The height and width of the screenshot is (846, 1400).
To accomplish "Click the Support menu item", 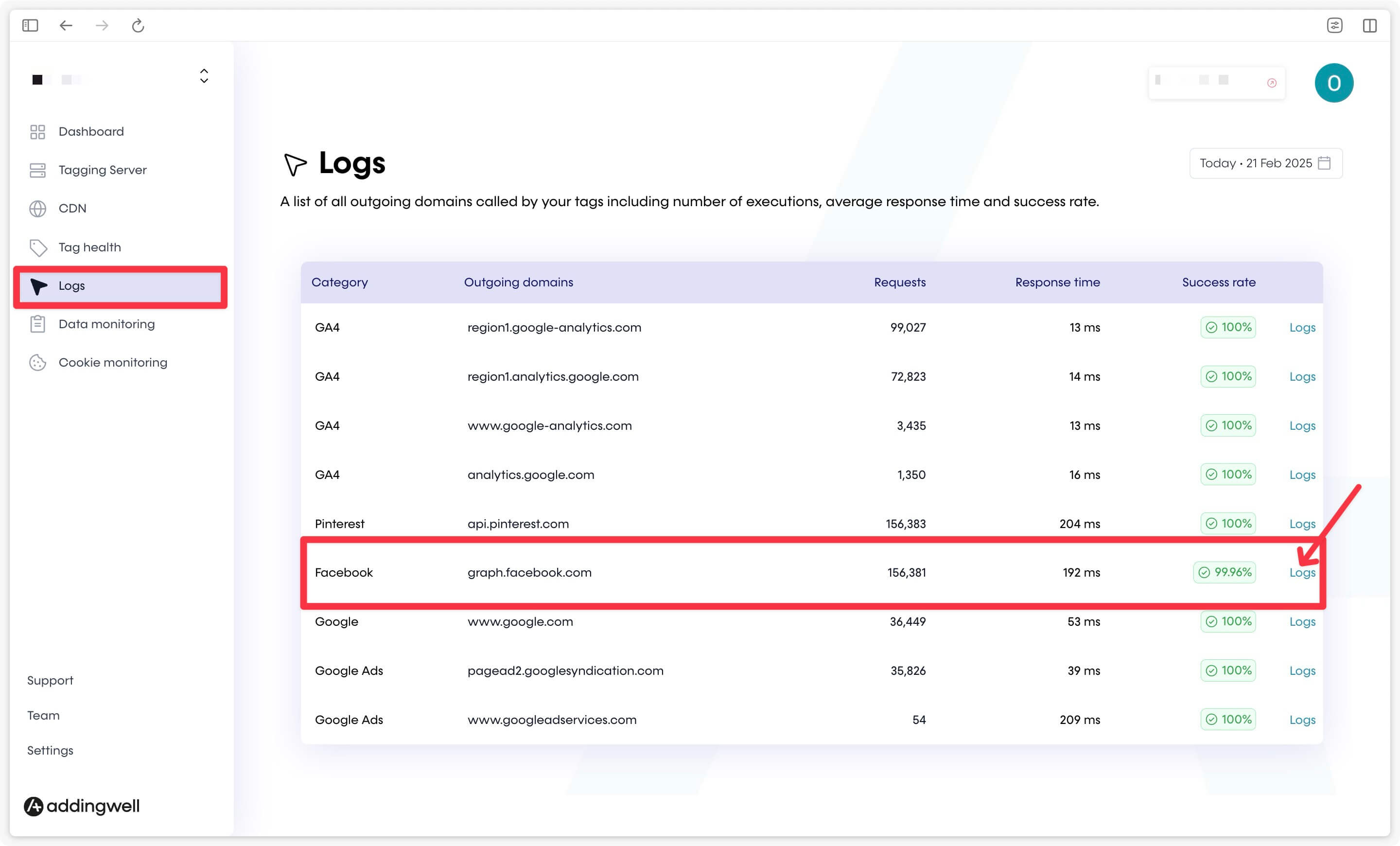I will [x=51, y=680].
